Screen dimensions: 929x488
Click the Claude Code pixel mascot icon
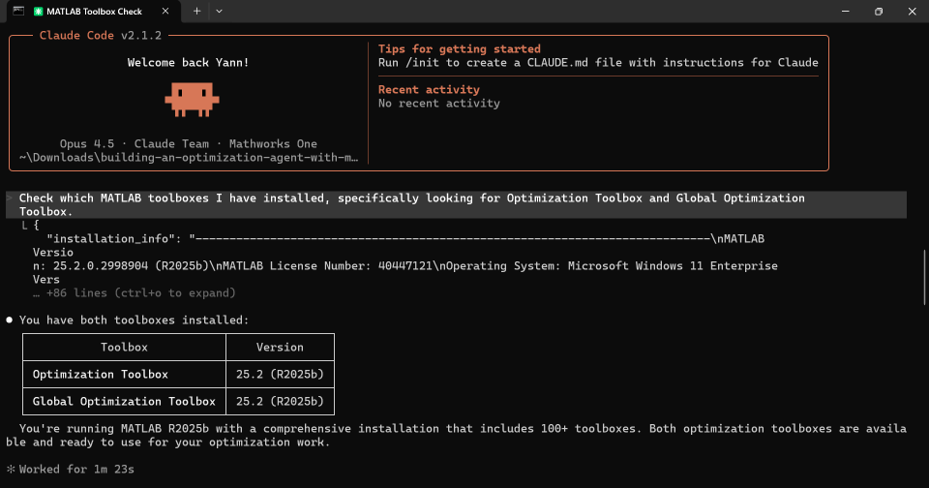(191, 98)
